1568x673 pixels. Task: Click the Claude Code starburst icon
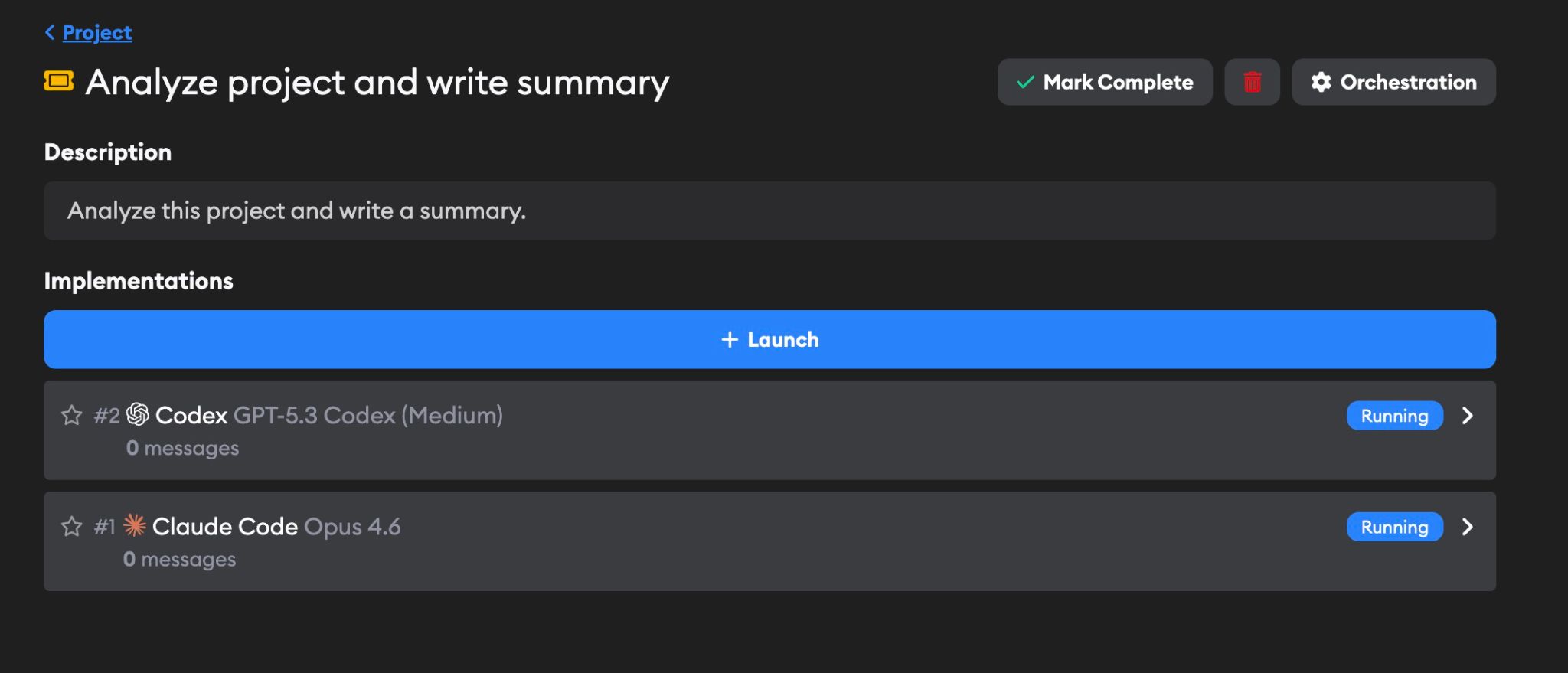[135, 525]
